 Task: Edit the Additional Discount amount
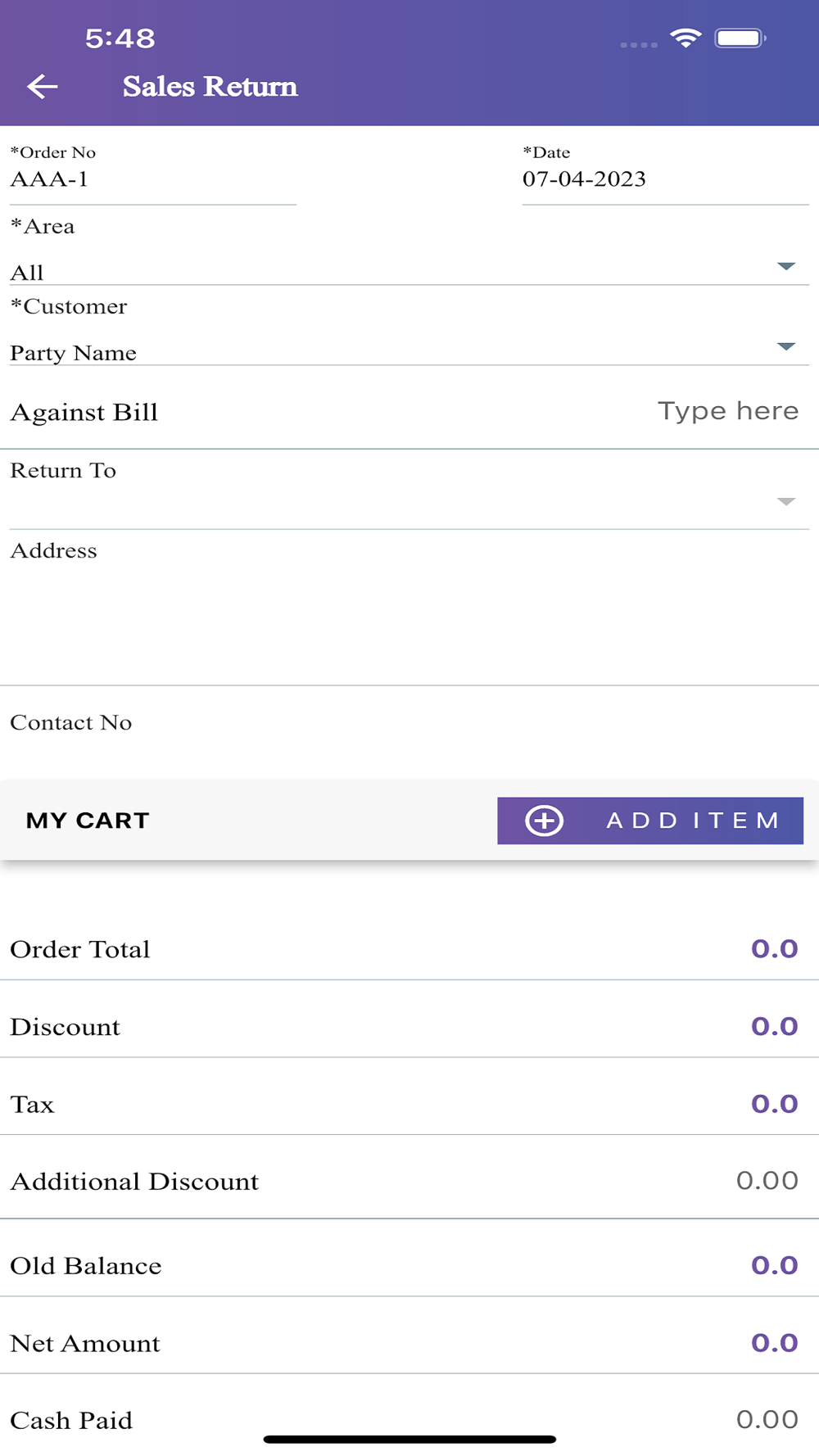[x=767, y=1180]
